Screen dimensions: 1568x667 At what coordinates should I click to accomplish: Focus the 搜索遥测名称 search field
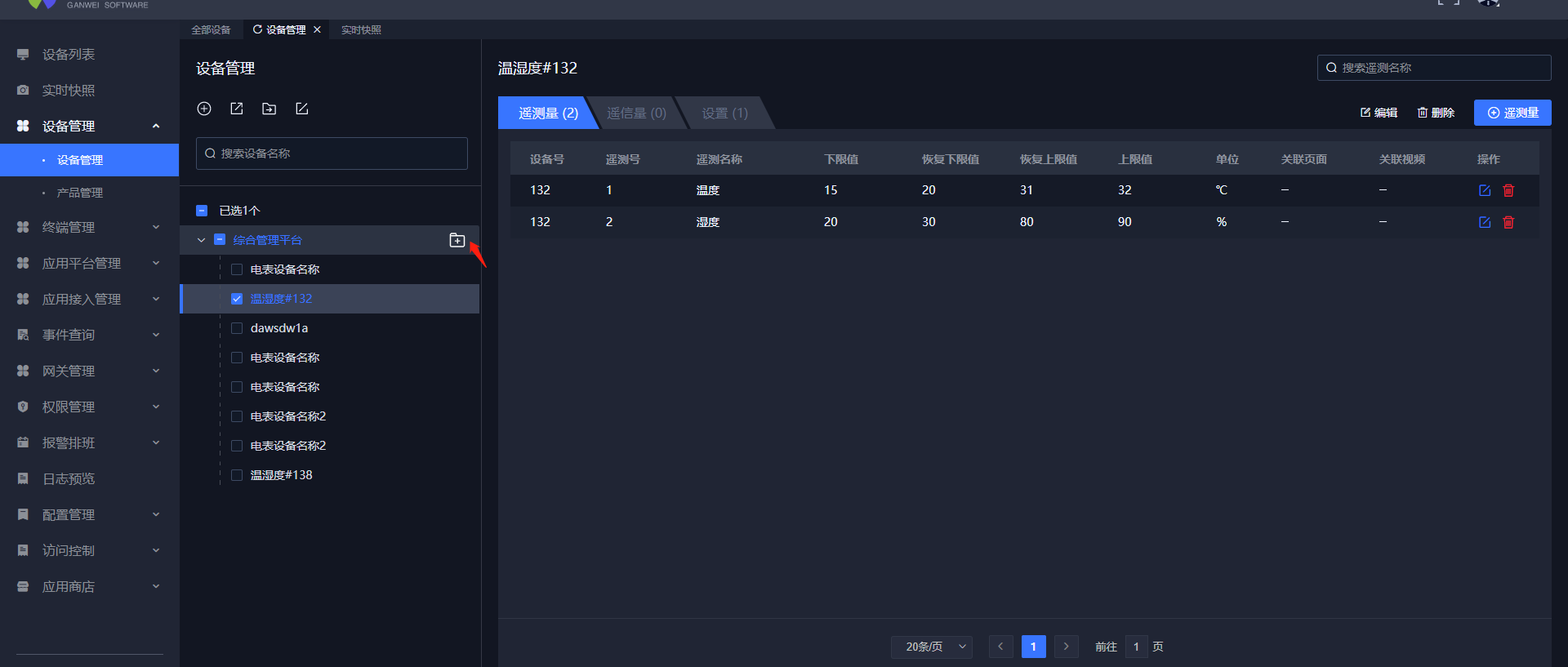(1434, 68)
